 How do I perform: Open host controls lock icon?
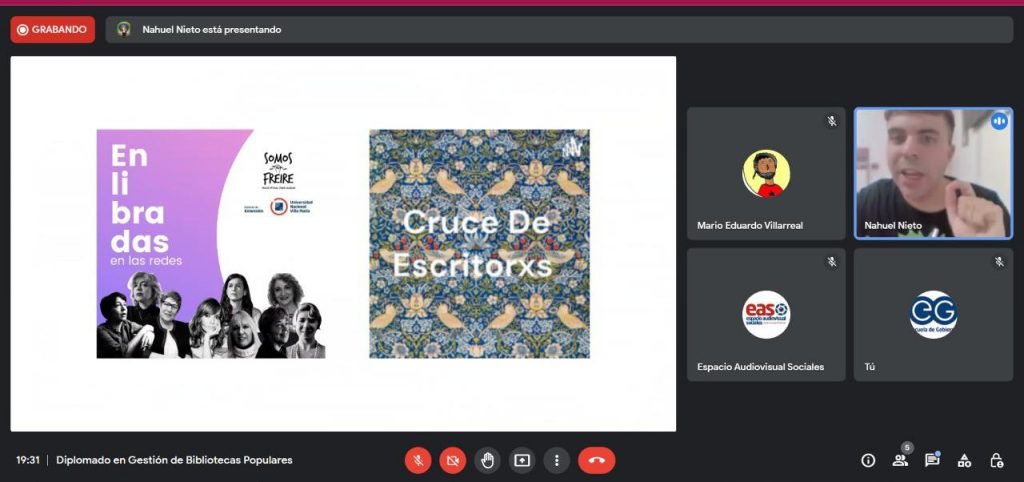(996, 460)
